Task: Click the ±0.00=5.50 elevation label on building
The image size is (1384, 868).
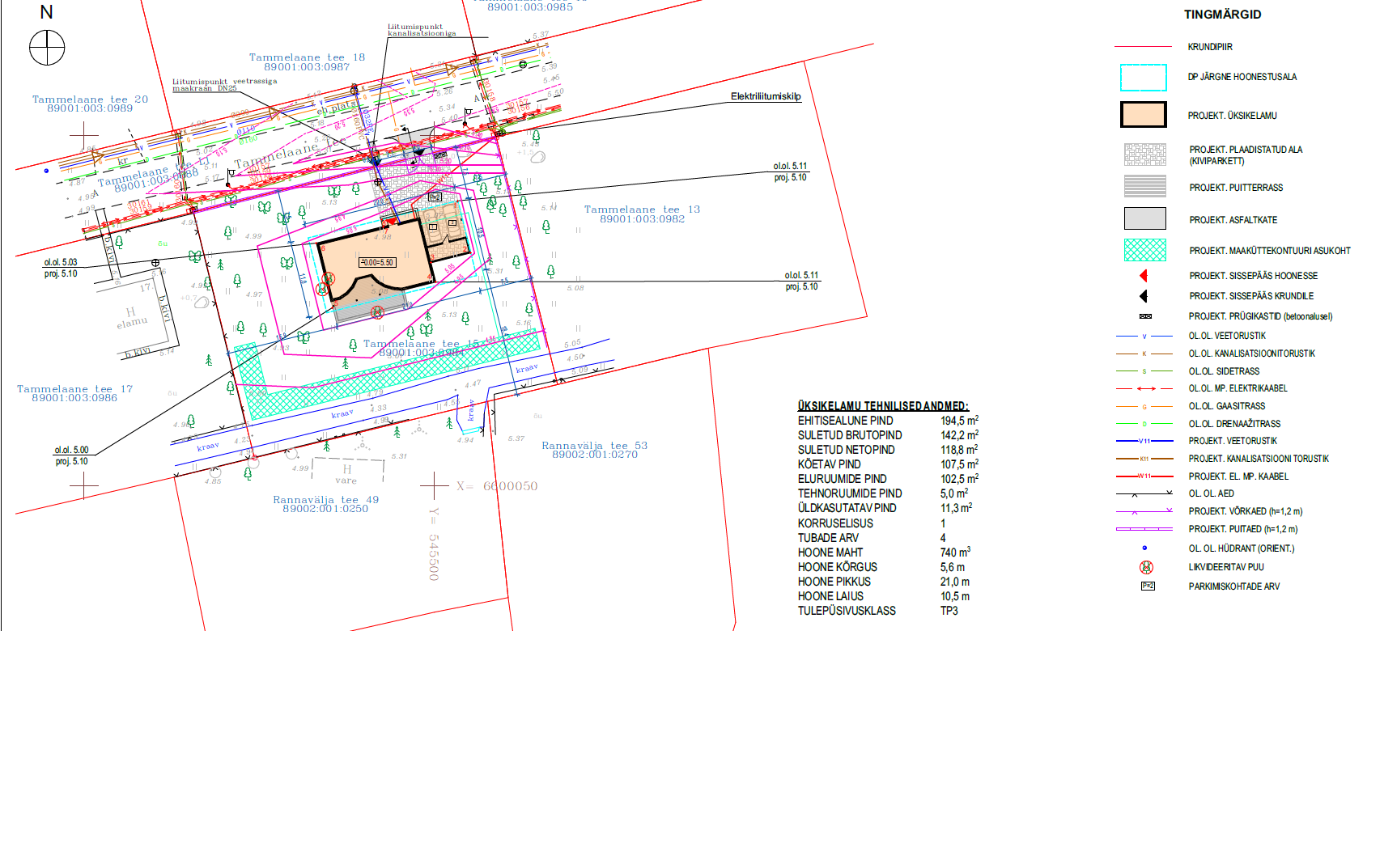Action: pos(377,262)
